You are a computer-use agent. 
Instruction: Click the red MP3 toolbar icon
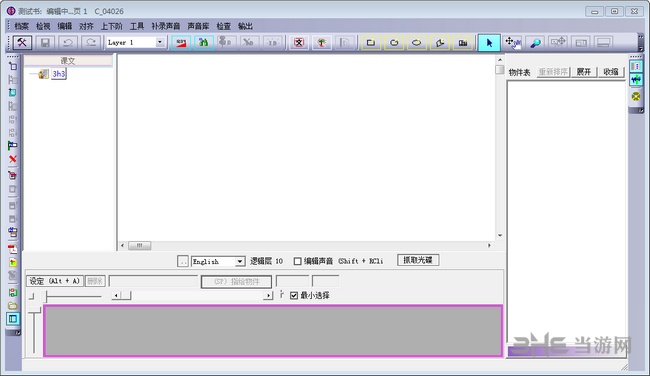click(x=181, y=42)
